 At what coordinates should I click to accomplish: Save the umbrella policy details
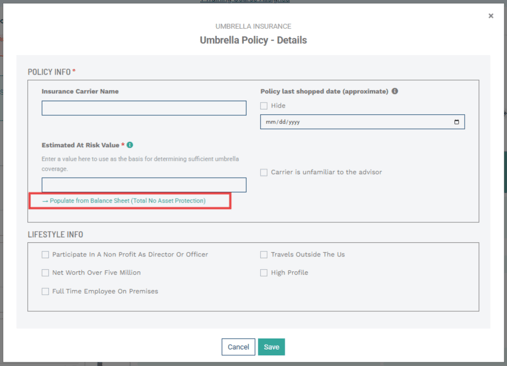tap(271, 347)
